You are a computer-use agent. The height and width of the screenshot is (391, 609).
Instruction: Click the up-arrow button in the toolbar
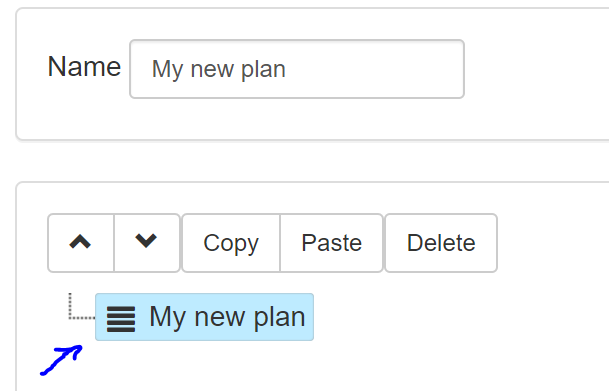tap(81, 243)
